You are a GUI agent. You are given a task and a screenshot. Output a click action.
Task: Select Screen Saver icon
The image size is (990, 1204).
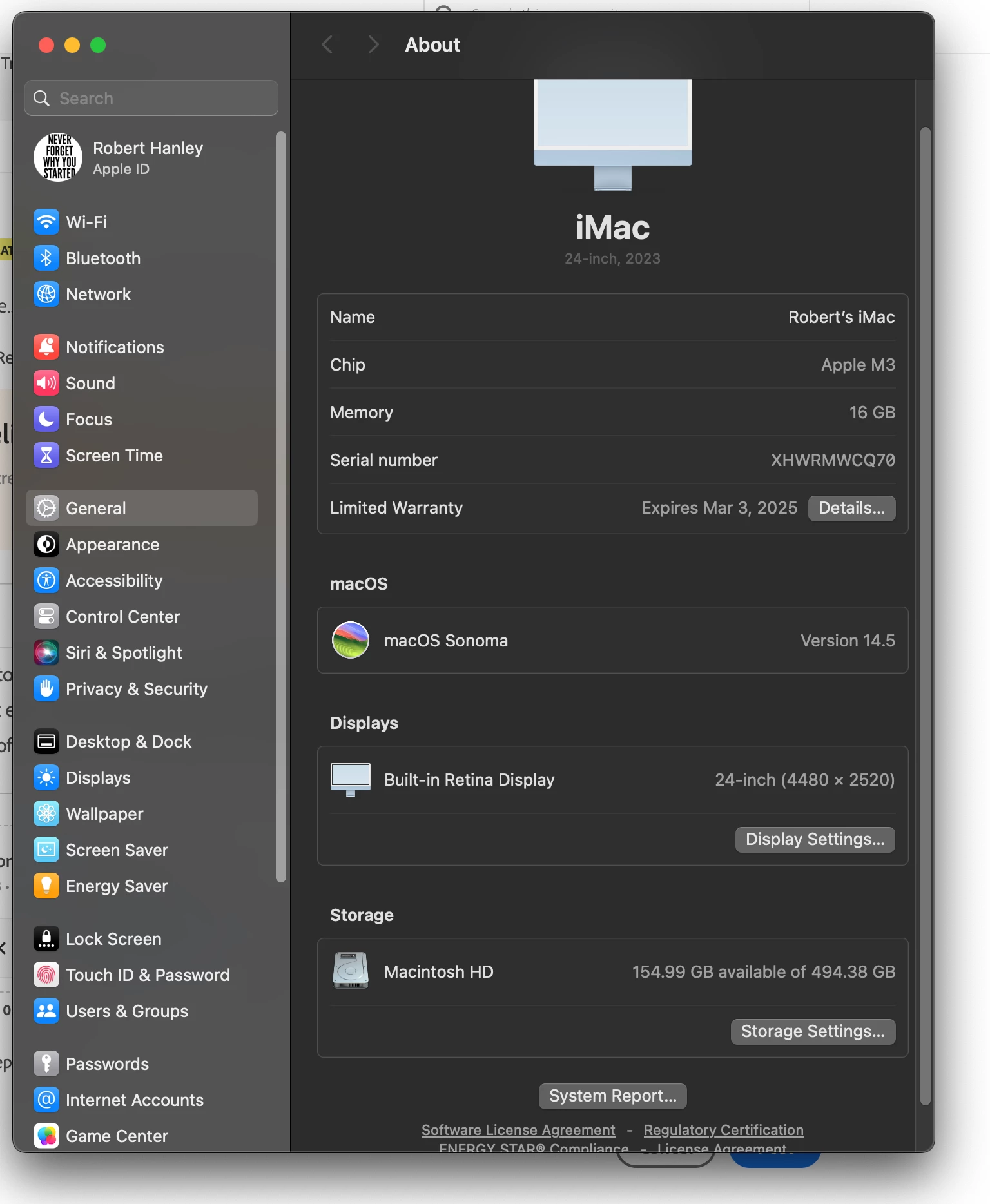pyautogui.click(x=46, y=850)
